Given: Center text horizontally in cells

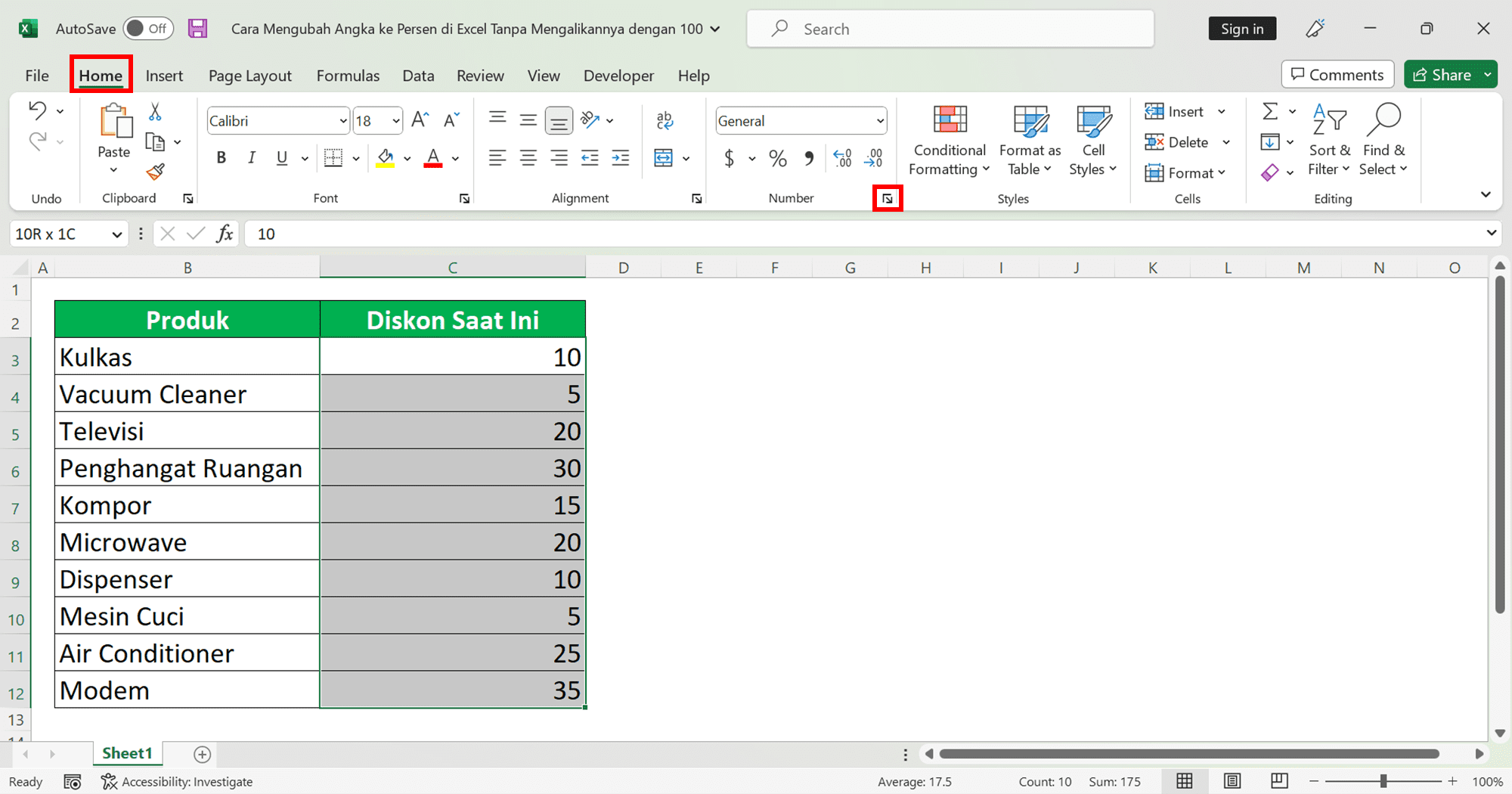Looking at the screenshot, I should [528, 158].
